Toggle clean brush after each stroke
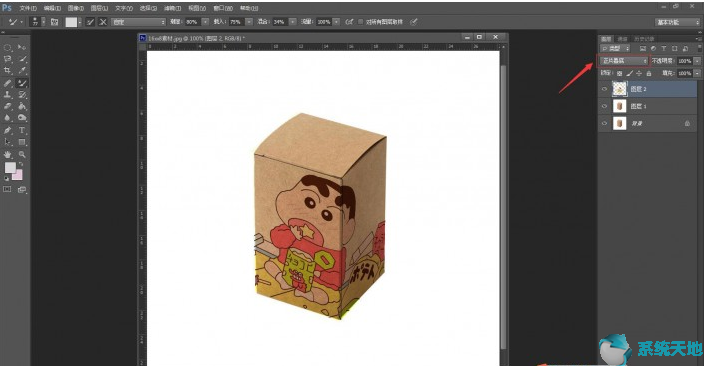This screenshot has height=366, width=704. point(103,22)
